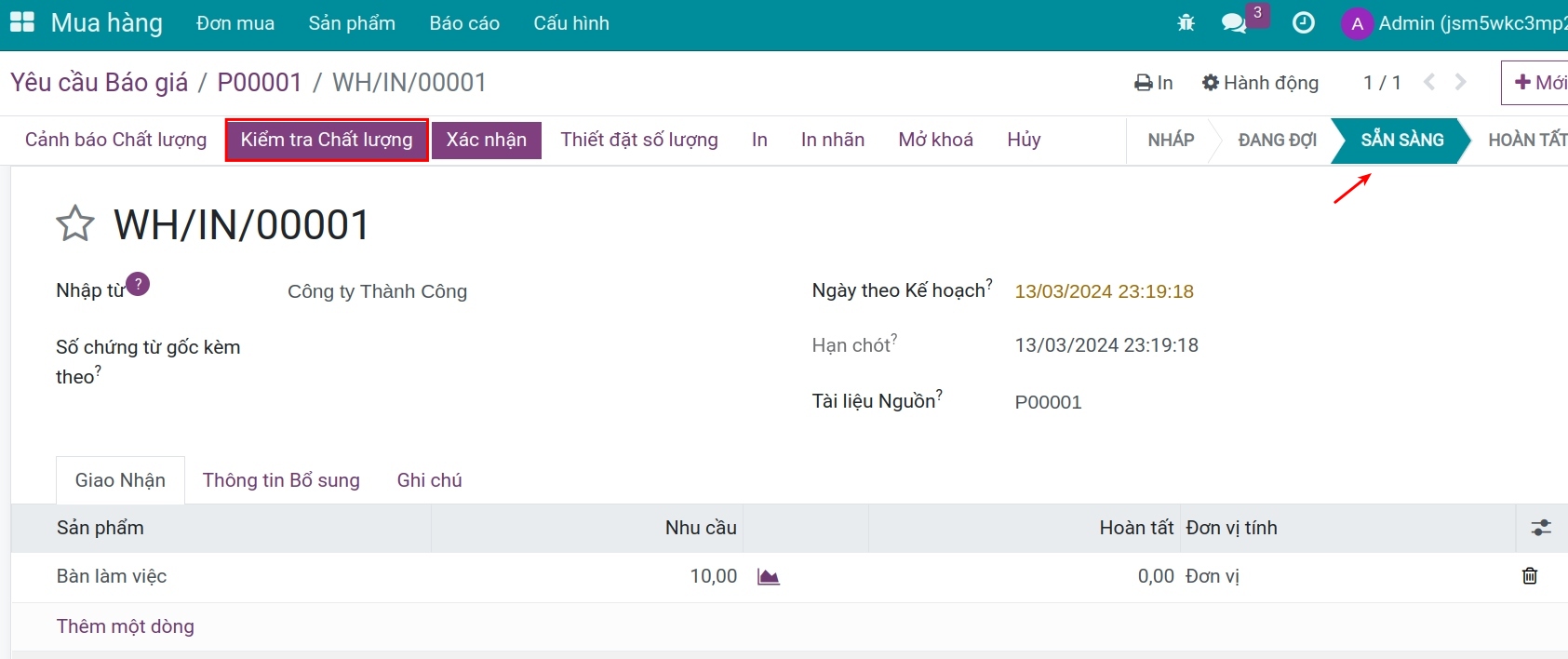1568x659 pixels.
Task: Select the ĐANG ĐỢI status stage
Action: click(1278, 140)
